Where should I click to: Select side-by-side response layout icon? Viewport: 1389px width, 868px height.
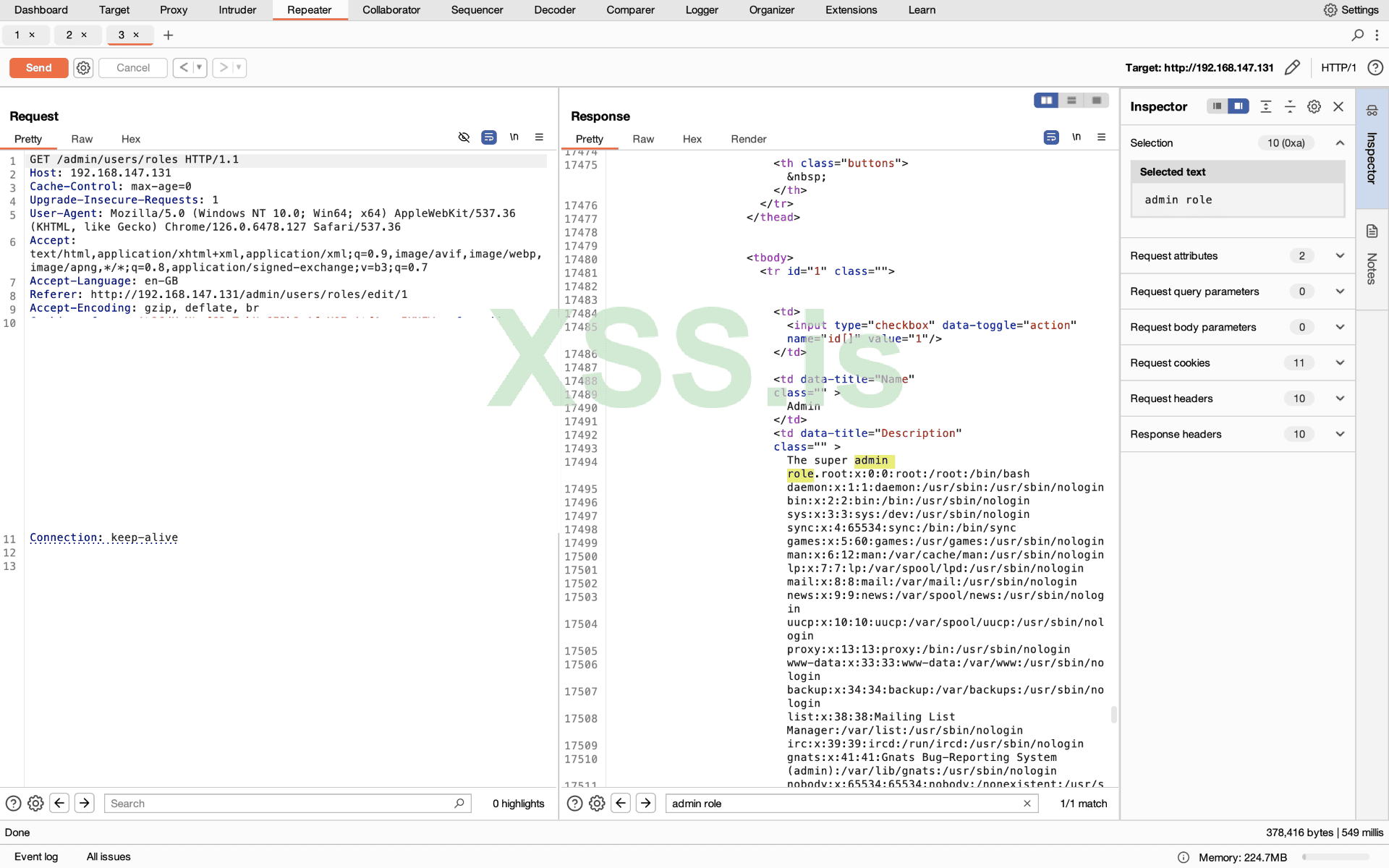coord(1046,101)
